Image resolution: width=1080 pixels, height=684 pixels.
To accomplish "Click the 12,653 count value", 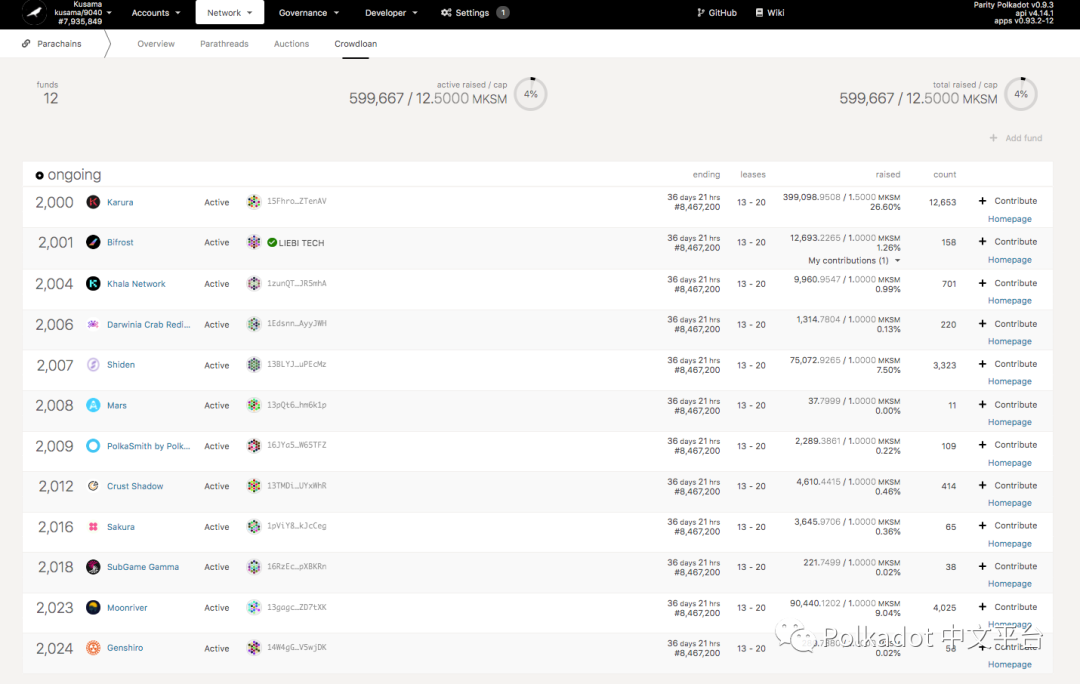I will coord(942,203).
